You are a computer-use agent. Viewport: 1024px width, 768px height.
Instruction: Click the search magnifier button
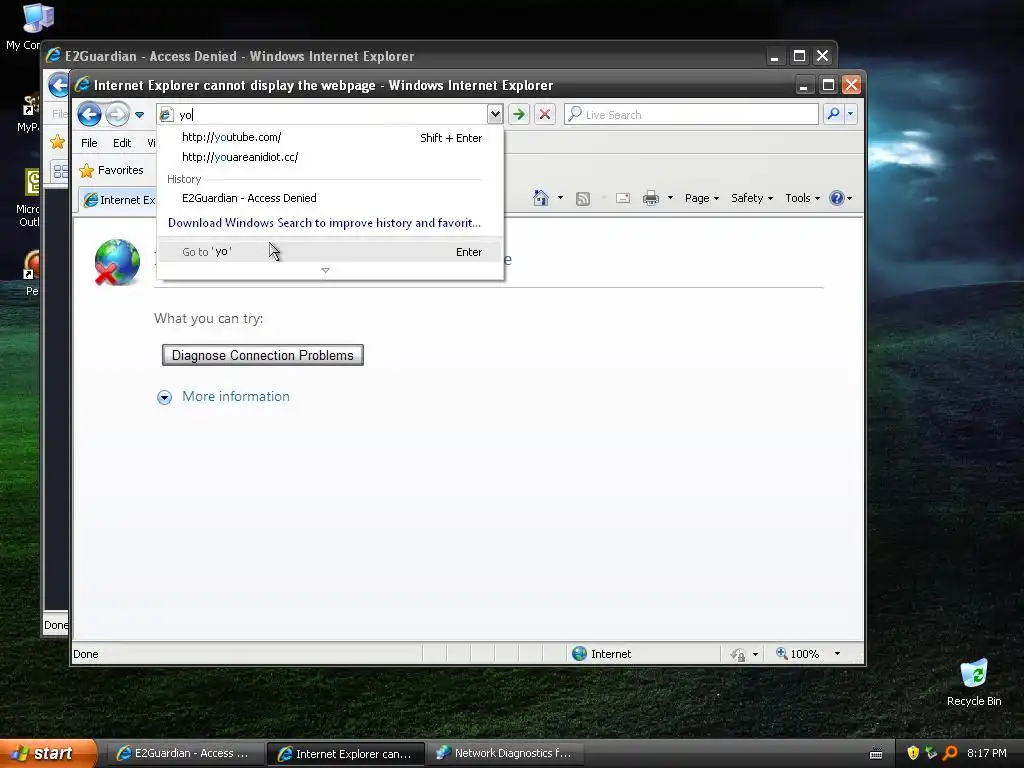[x=833, y=114]
